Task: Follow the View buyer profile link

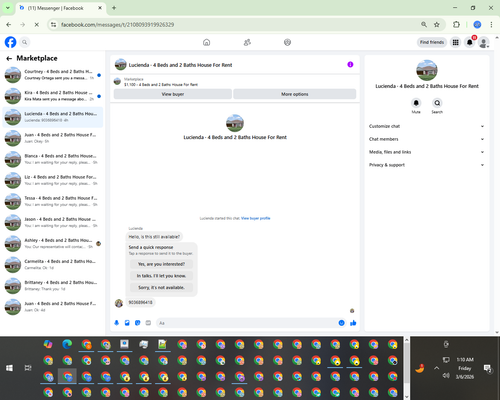Action: coord(256,218)
